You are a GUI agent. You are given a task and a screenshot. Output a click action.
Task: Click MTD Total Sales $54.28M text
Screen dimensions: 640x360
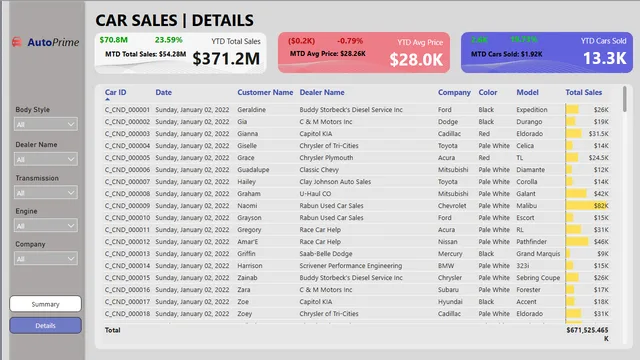(x=146, y=54)
